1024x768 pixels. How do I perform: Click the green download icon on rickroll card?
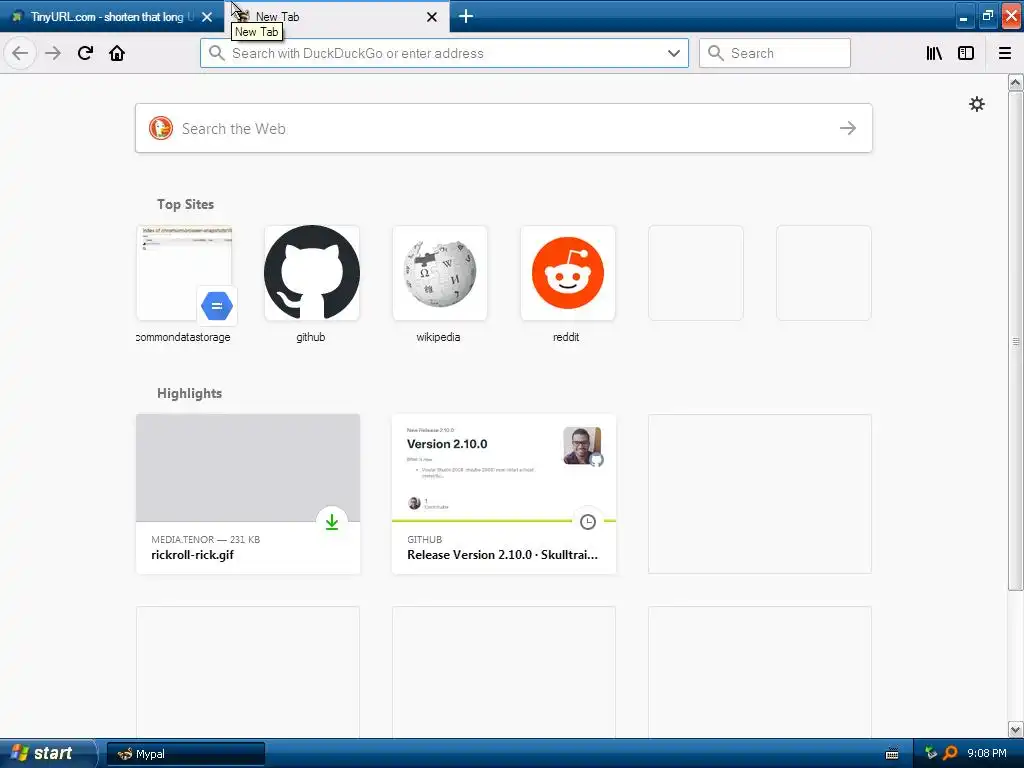(332, 522)
